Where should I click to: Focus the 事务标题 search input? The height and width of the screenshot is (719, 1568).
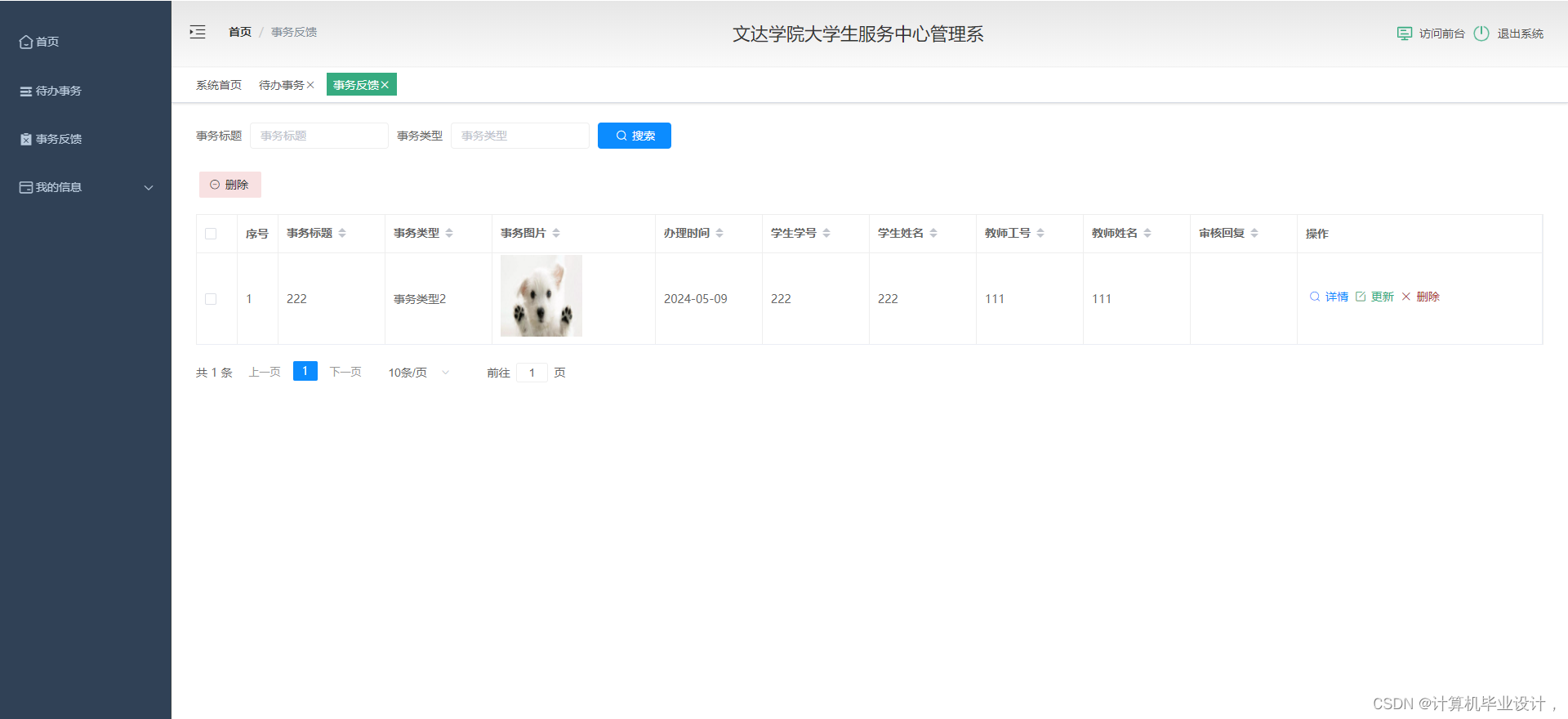point(319,136)
